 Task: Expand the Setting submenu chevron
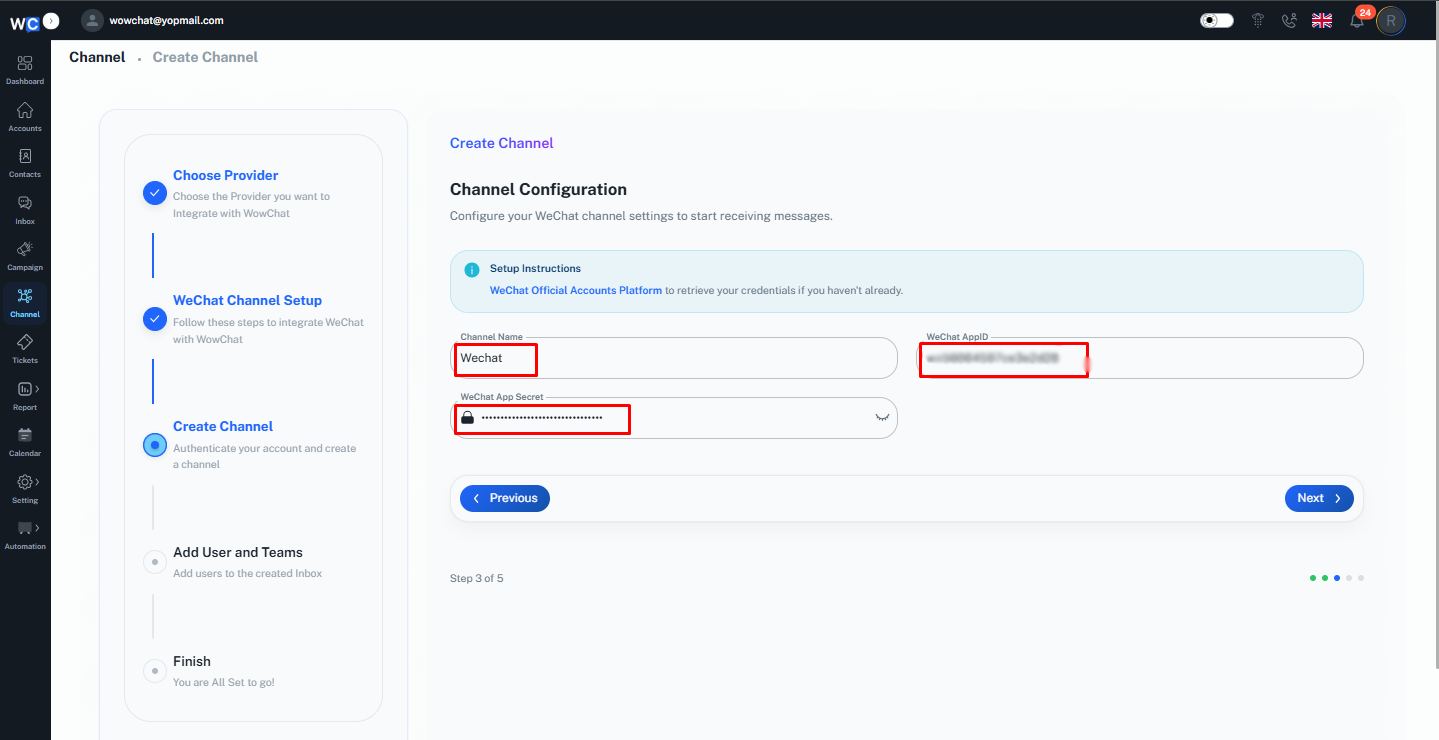coord(38,481)
